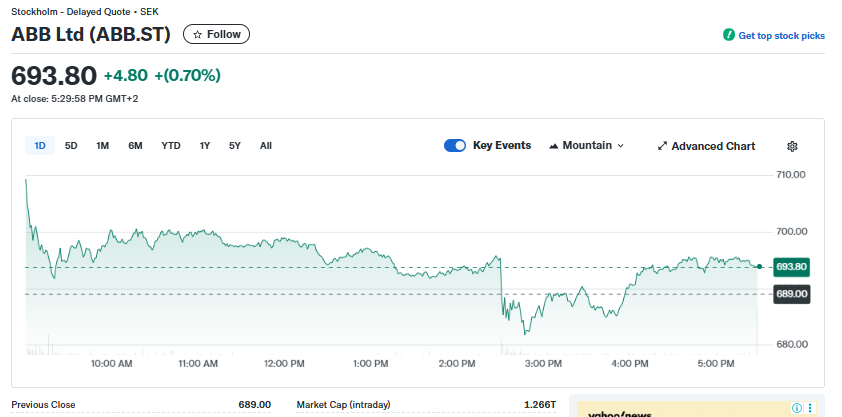Click the ad info icon

[797, 408]
